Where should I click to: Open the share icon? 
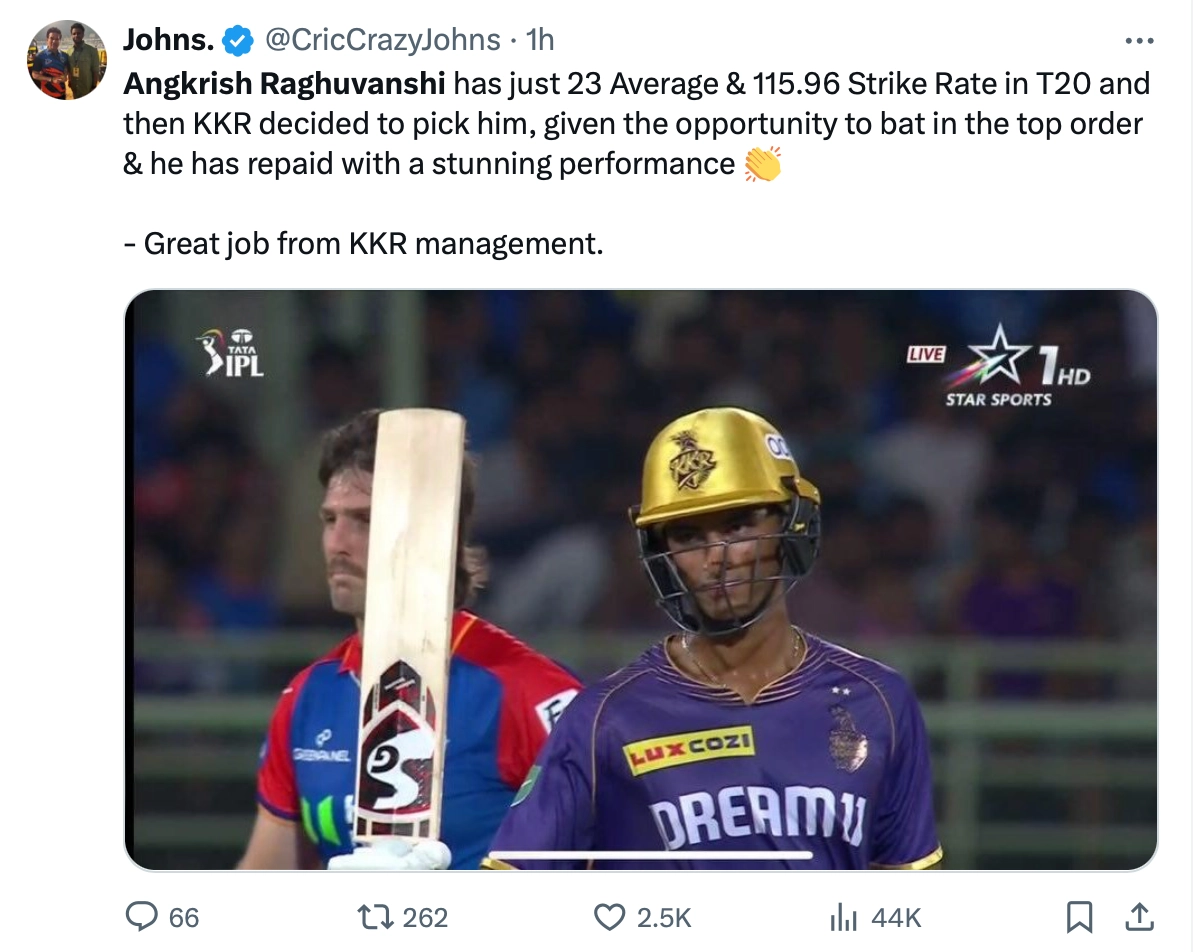click(x=1140, y=916)
